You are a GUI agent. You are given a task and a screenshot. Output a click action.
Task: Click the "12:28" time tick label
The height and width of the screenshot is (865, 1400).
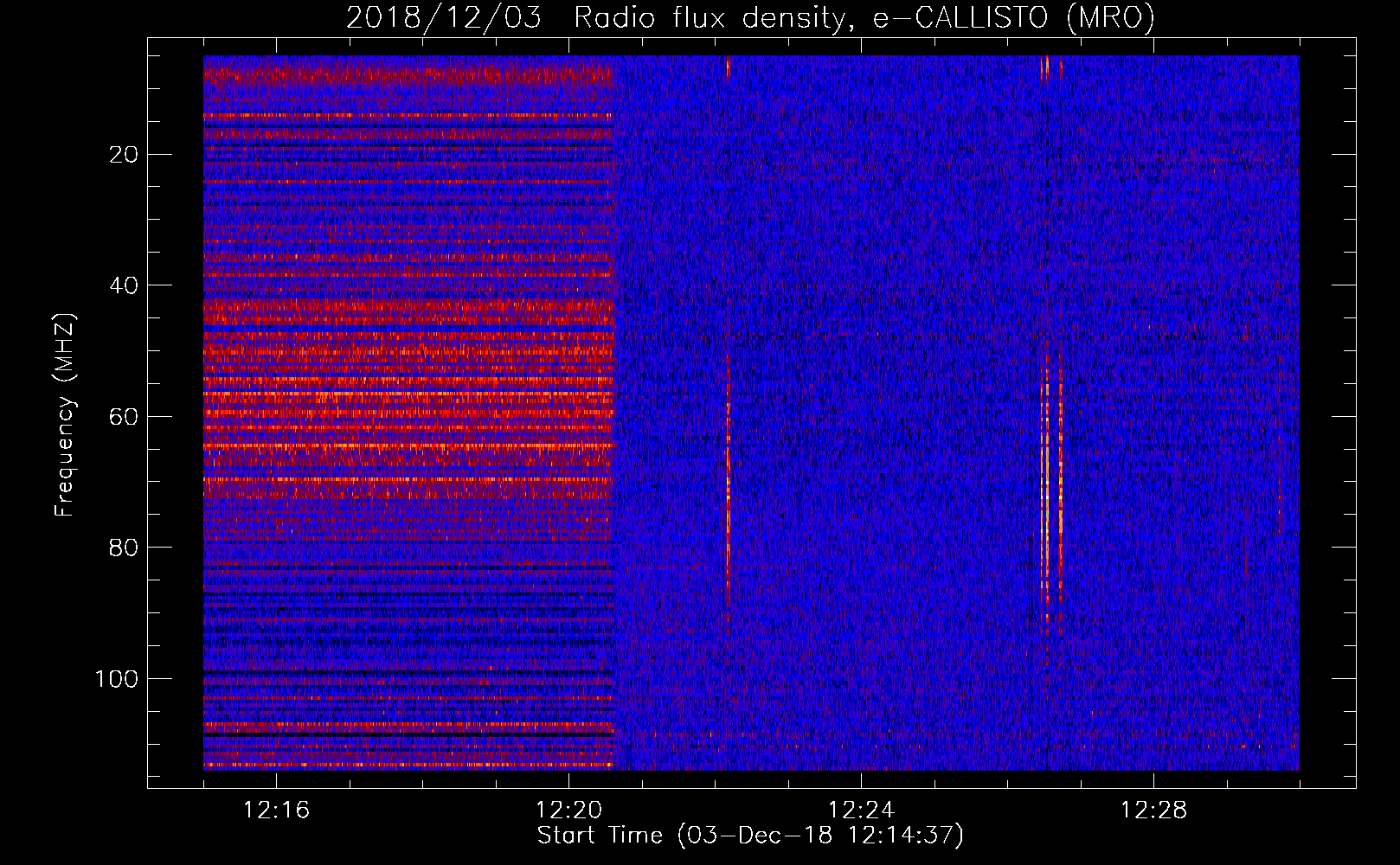click(1153, 811)
